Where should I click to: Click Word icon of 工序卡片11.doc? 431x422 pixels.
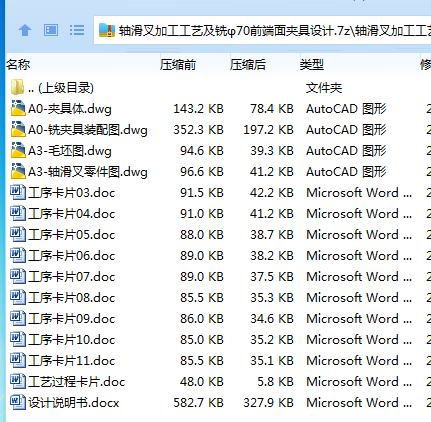(x=18, y=360)
